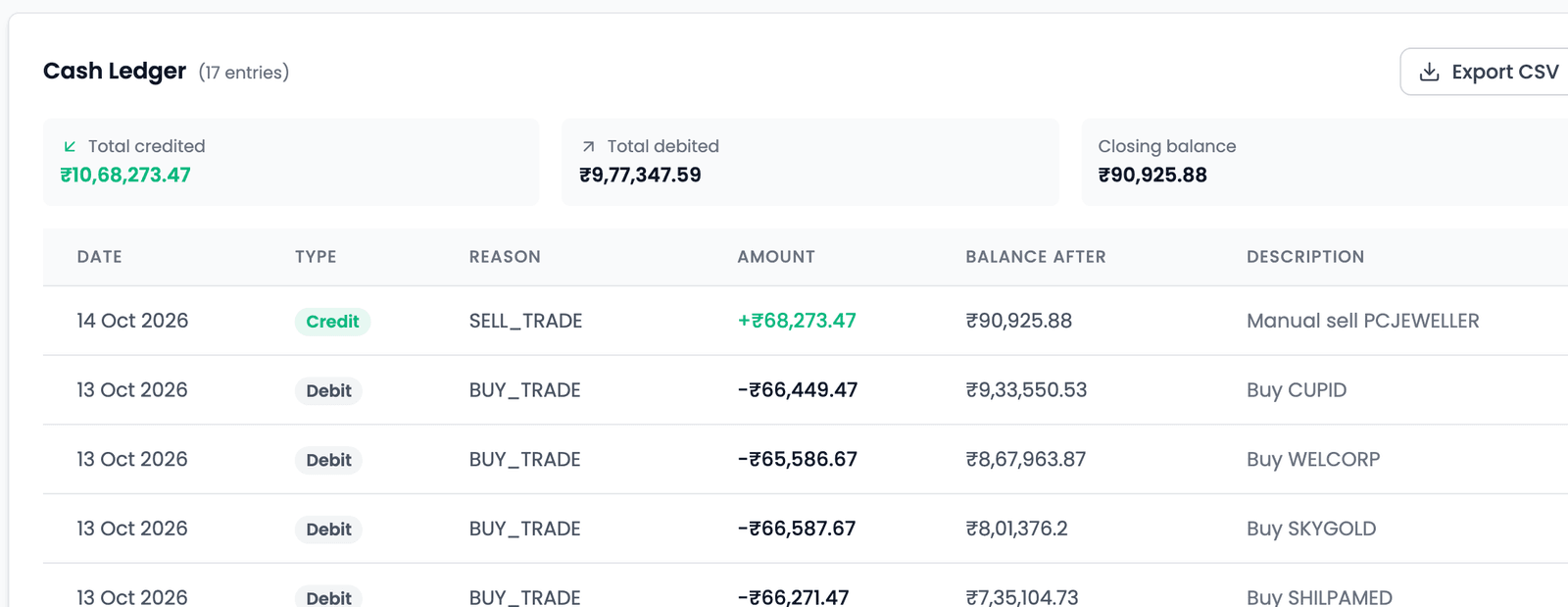Click BUY_TRADE in the Buy CUPID row

[524, 390]
